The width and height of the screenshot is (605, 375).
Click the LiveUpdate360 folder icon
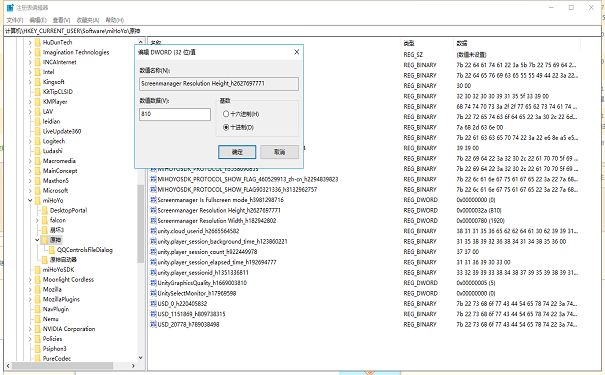(x=37, y=131)
